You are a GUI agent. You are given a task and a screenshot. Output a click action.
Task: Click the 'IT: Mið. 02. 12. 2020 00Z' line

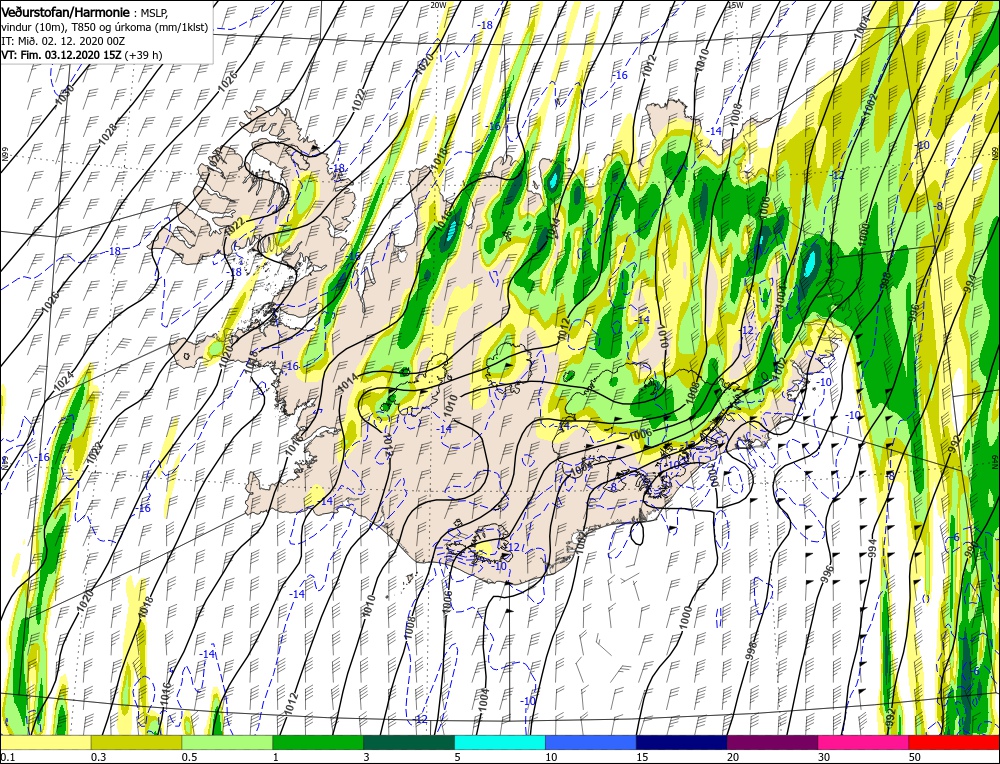pos(63,41)
